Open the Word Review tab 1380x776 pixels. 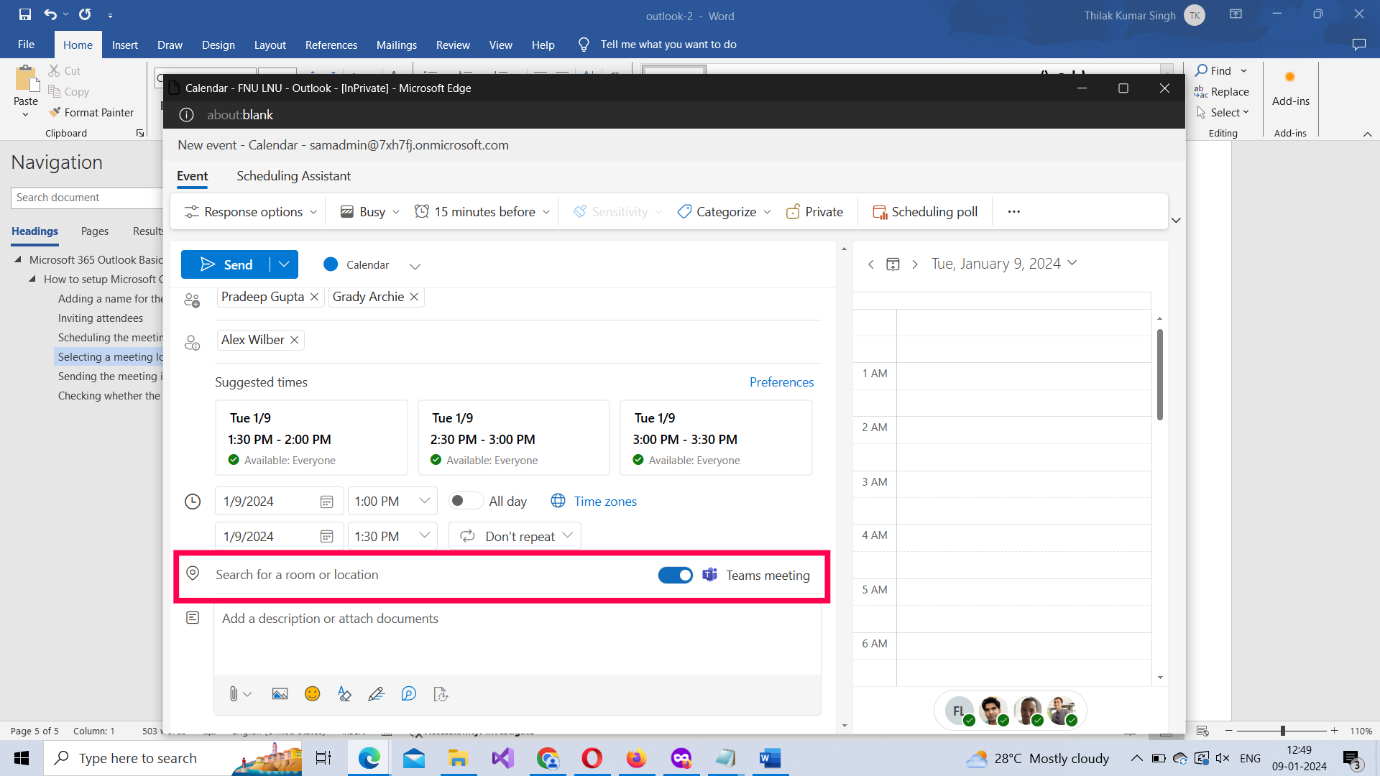[x=453, y=45]
